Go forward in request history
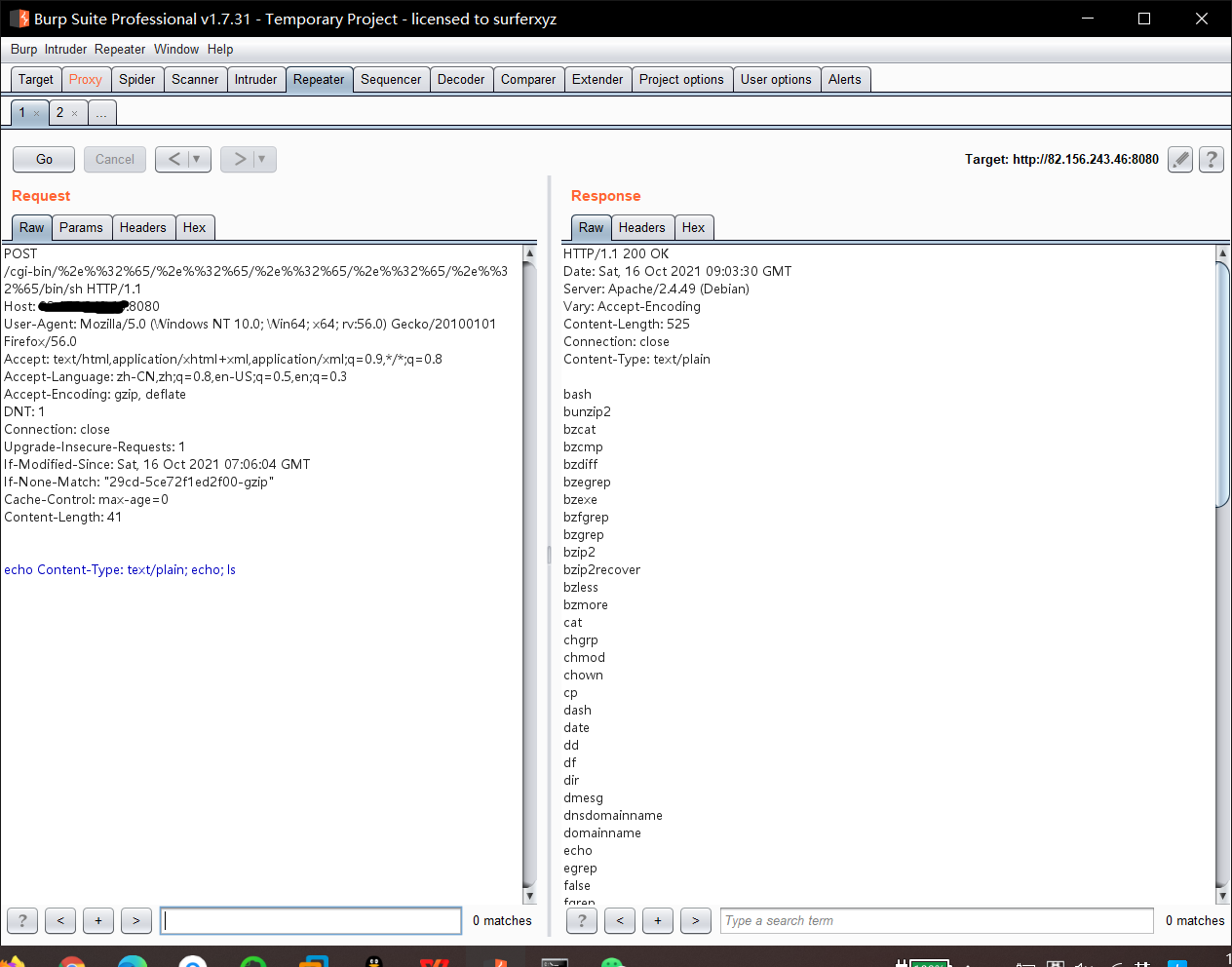This screenshot has width=1232, height=967. (239, 159)
